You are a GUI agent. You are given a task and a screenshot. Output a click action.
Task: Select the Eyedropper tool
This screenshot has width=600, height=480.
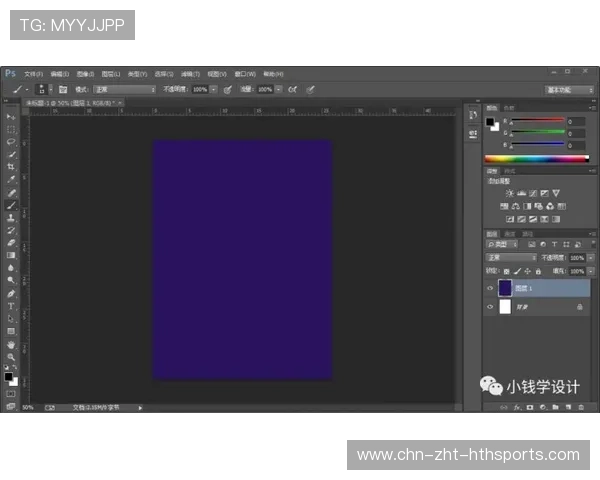12,180
